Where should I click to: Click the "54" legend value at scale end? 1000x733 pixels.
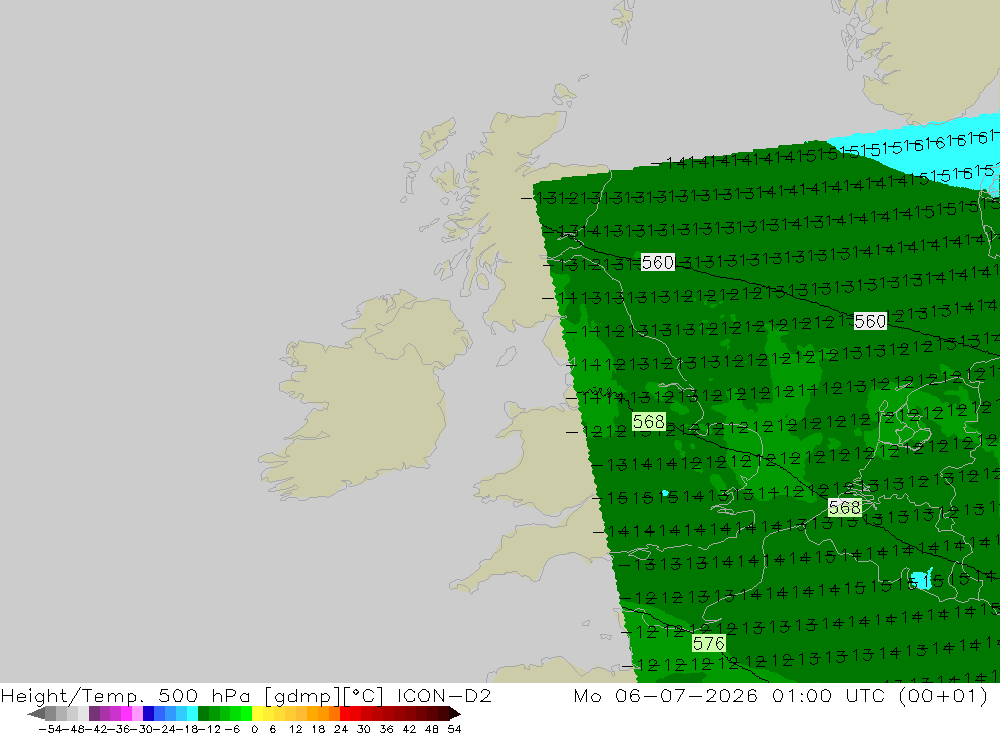(454, 729)
